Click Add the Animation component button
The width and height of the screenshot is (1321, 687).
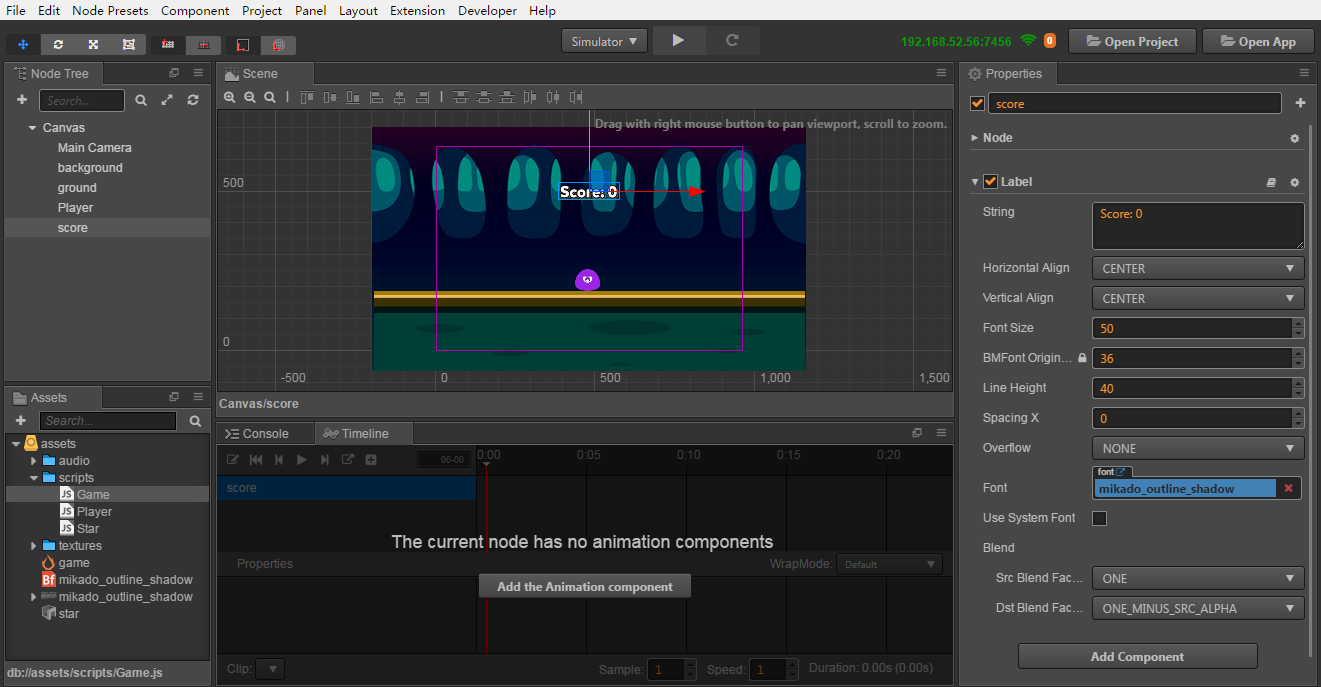click(584, 587)
